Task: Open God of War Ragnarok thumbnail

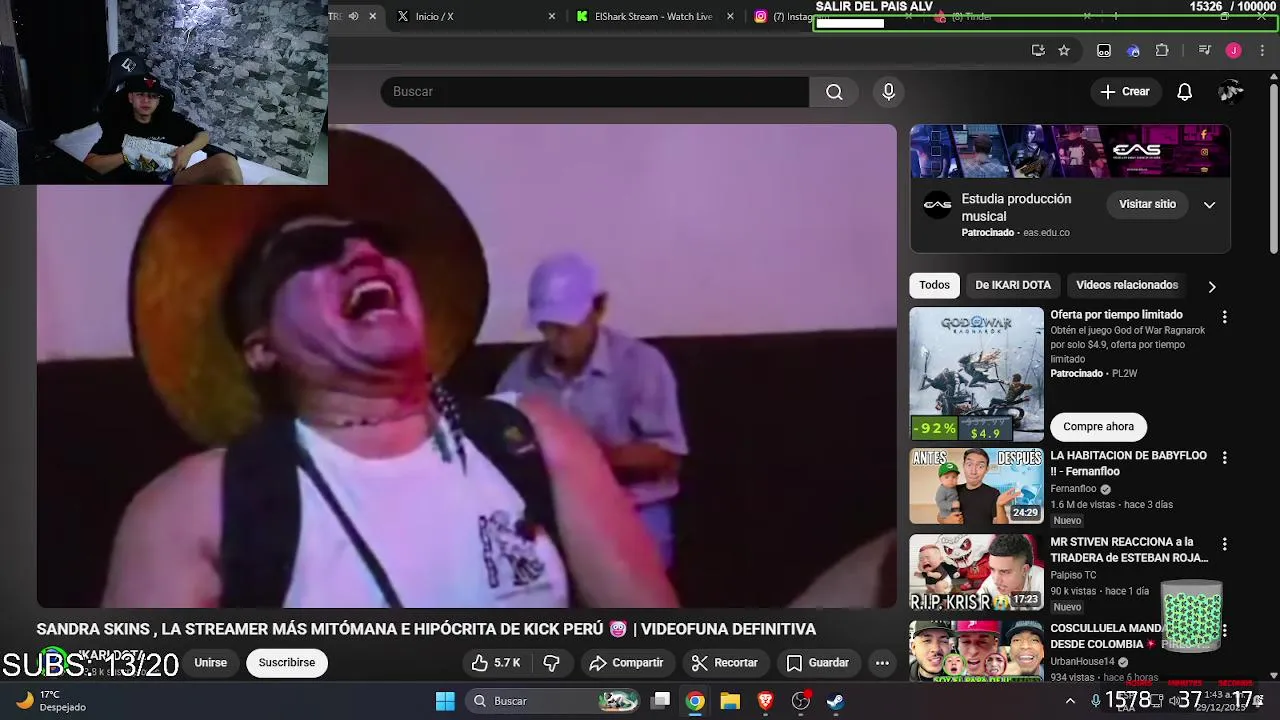Action: 977,374
